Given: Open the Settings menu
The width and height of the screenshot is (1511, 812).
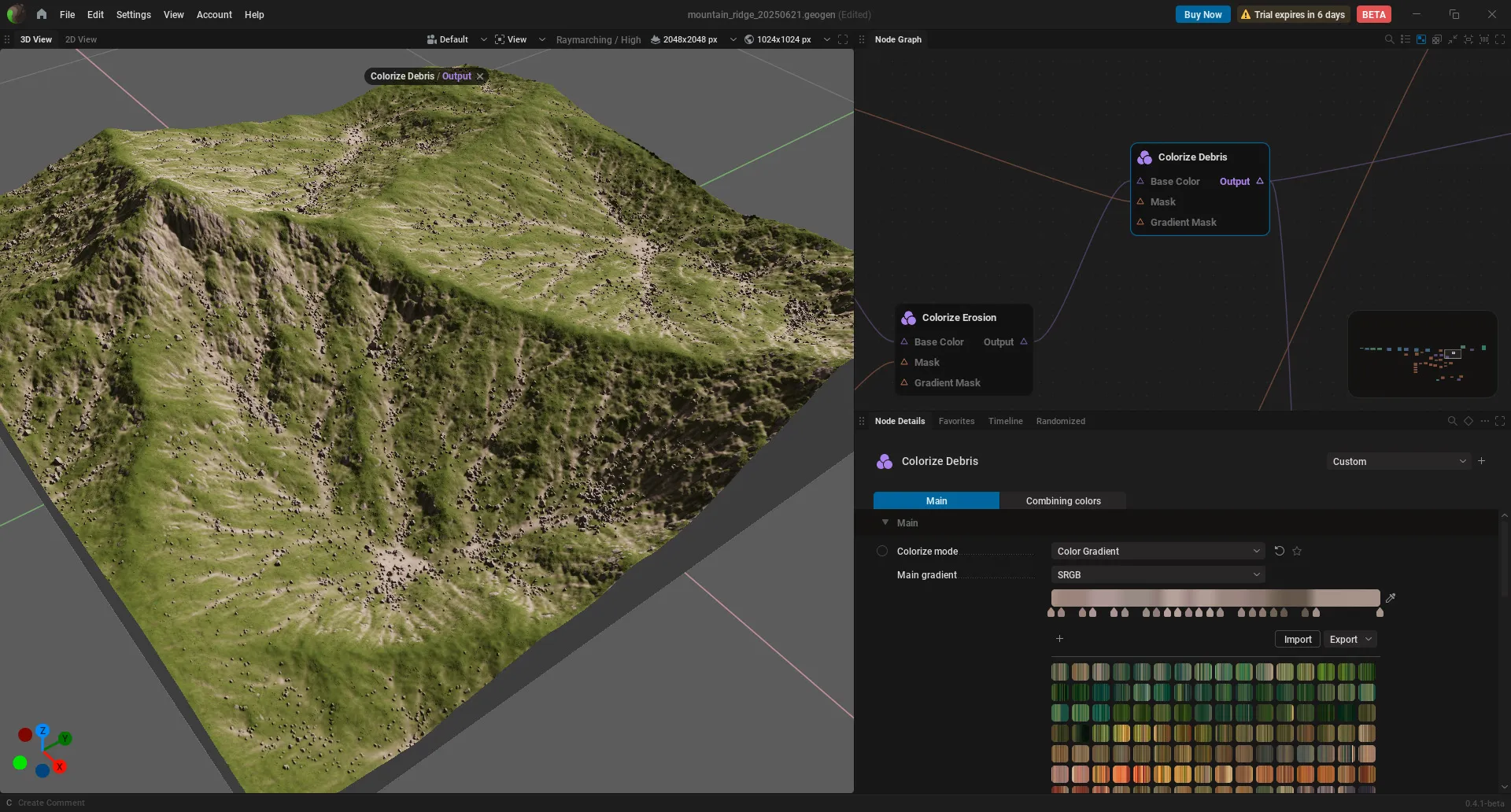Looking at the screenshot, I should [x=133, y=14].
